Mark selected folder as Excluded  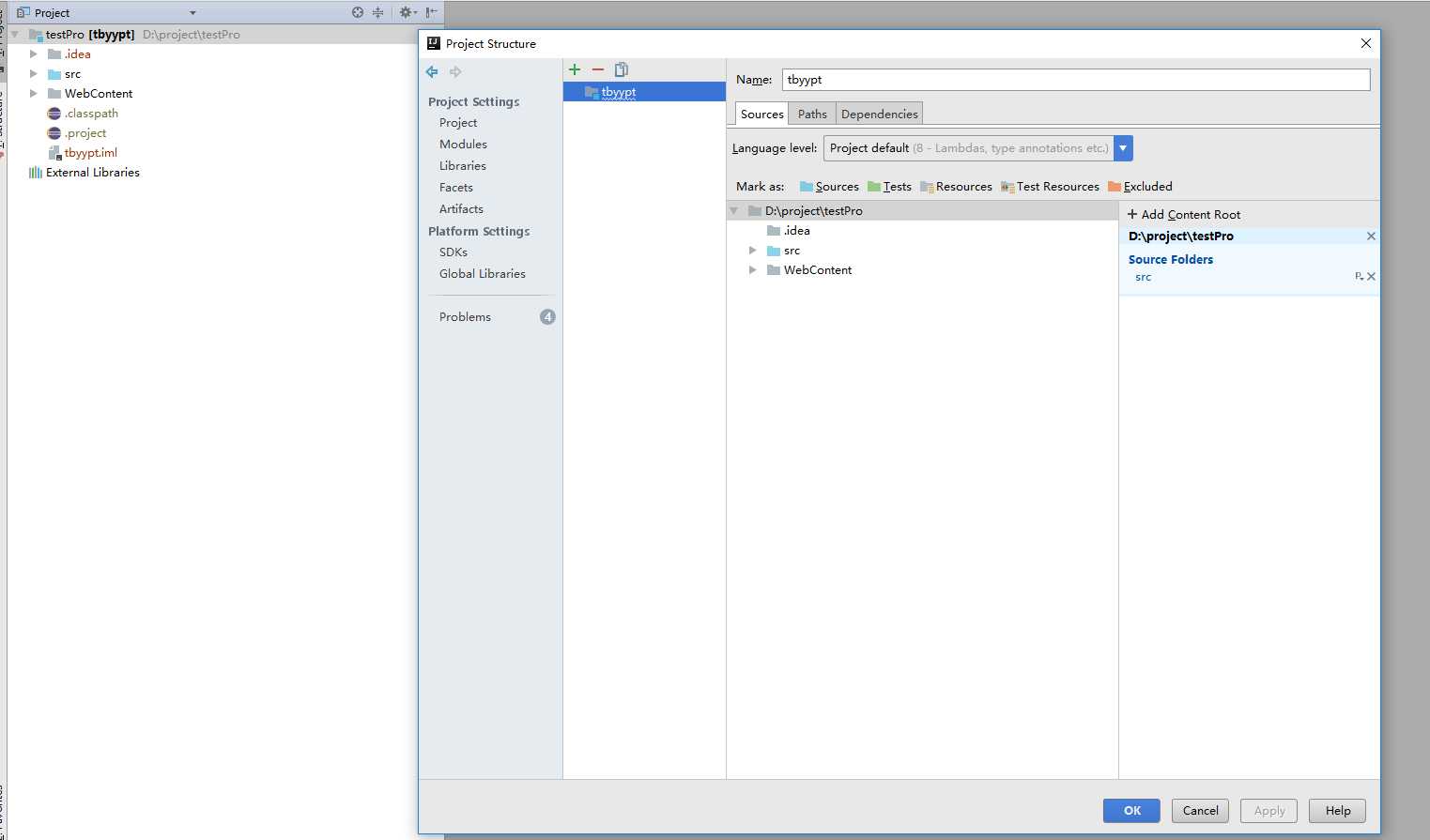1140,187
